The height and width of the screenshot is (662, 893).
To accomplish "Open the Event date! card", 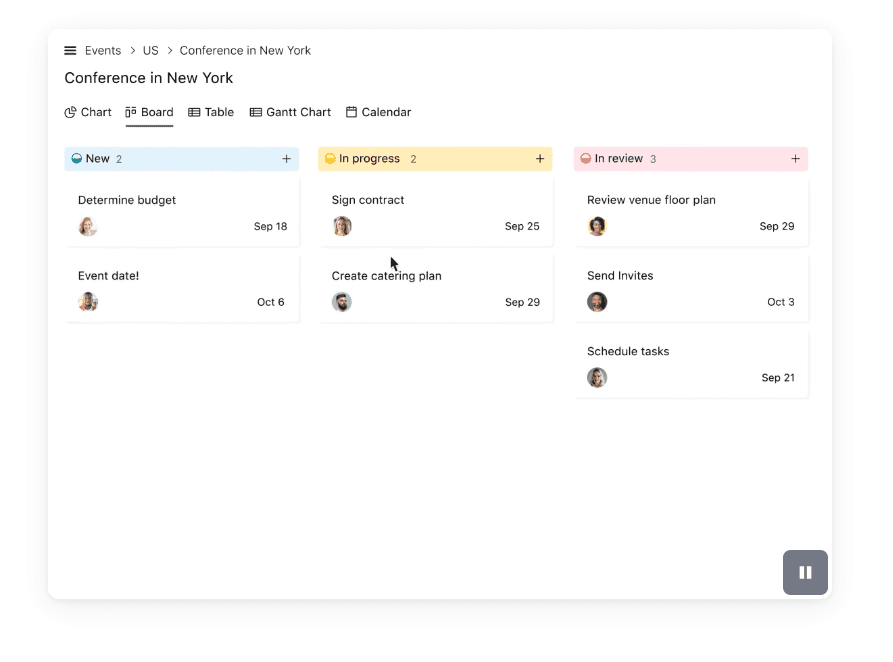I will pos(182,289).
